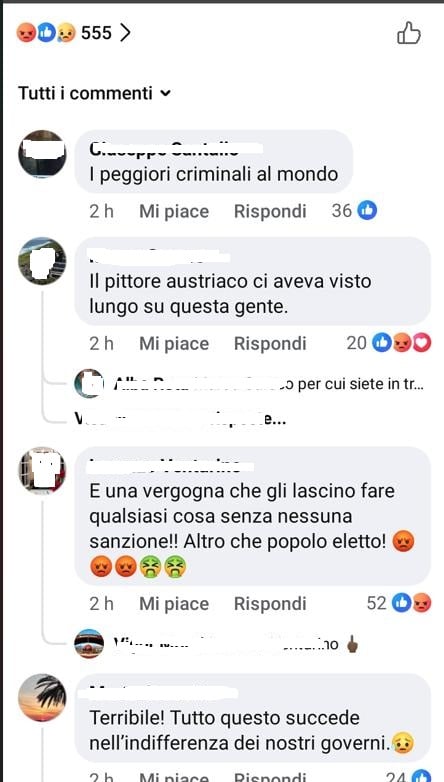Like the 'I peggiori criminali al mondo' comment

coord(174,211)
